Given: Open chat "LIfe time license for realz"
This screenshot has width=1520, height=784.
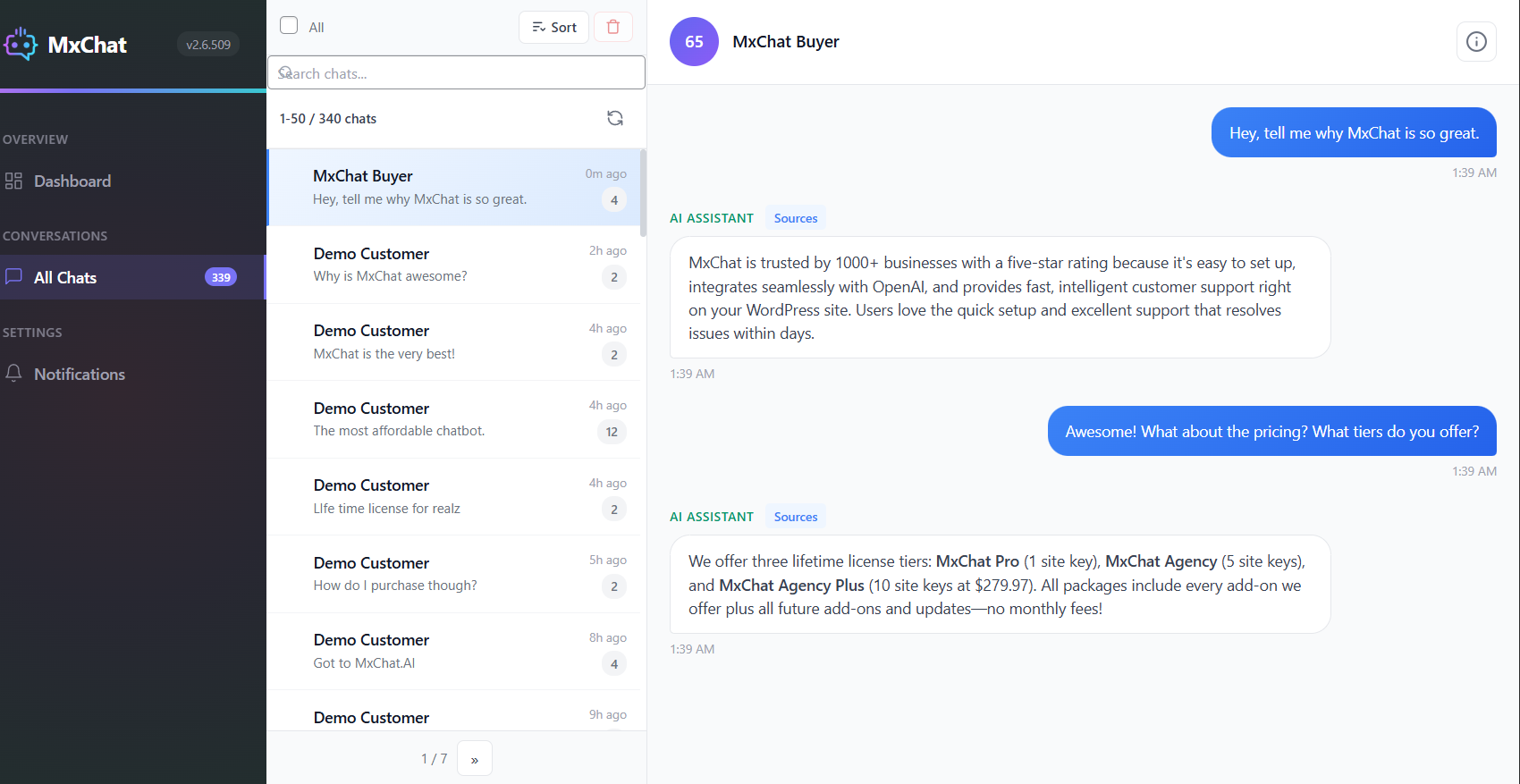Looking at the screenshot, I should pos(454,496).
